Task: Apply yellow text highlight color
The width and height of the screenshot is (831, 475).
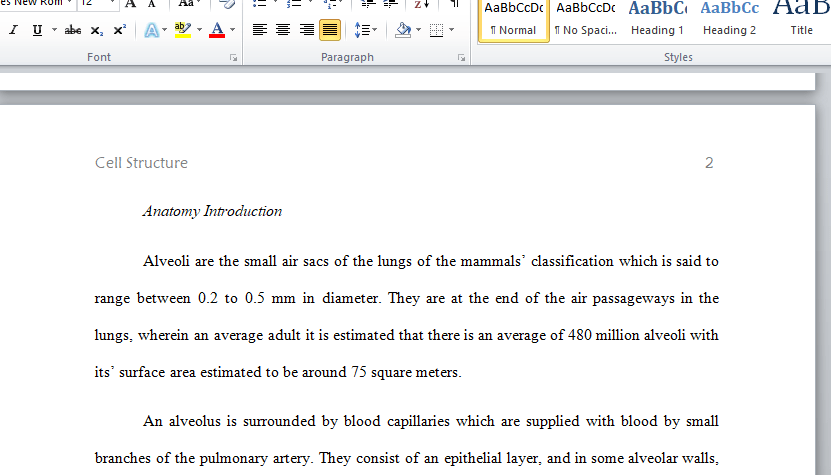Action: pos(183,30)
